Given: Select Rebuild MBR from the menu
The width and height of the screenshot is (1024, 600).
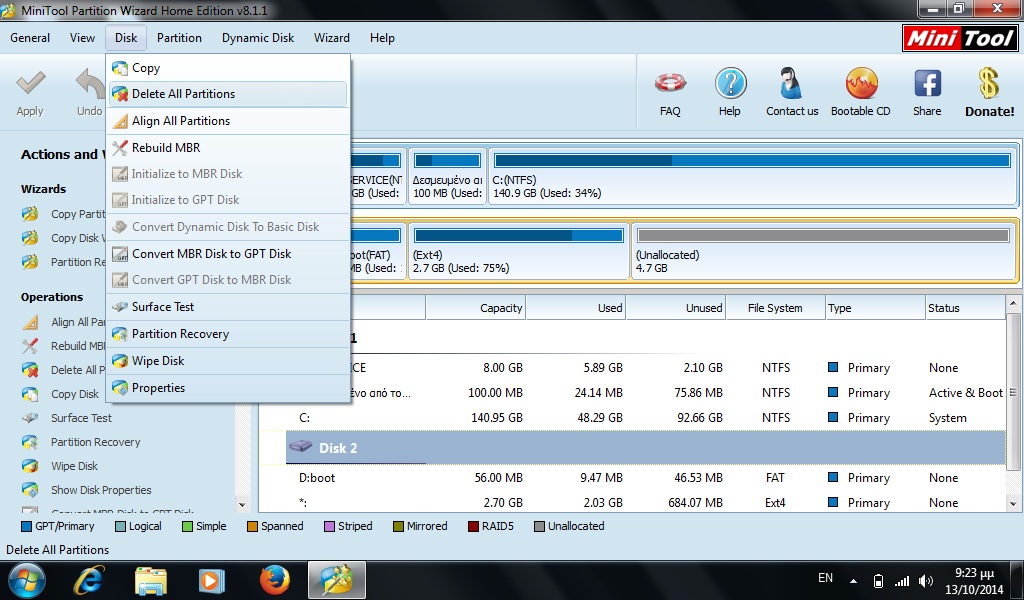Looking at the screenshot, I should tap(229, 148).
